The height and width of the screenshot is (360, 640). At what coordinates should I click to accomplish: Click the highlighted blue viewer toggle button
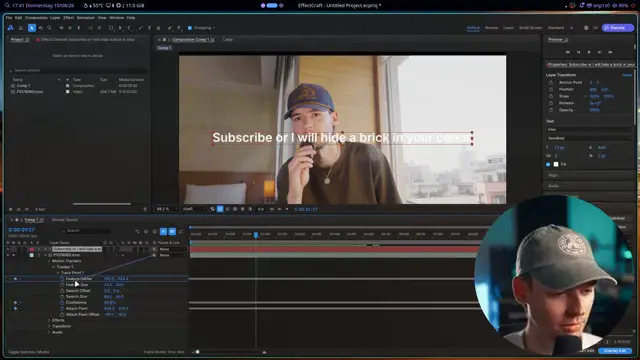click(220, 209)
